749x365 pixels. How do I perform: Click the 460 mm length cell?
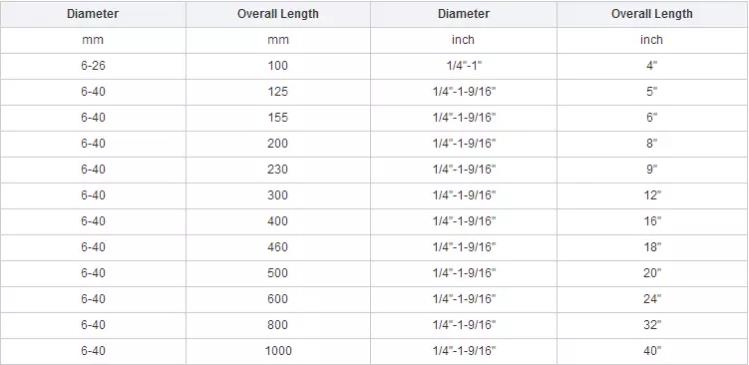pos(278,247)
